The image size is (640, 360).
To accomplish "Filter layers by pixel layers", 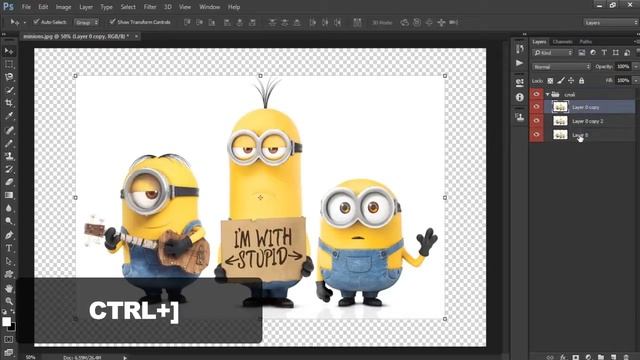I will 582,53.
